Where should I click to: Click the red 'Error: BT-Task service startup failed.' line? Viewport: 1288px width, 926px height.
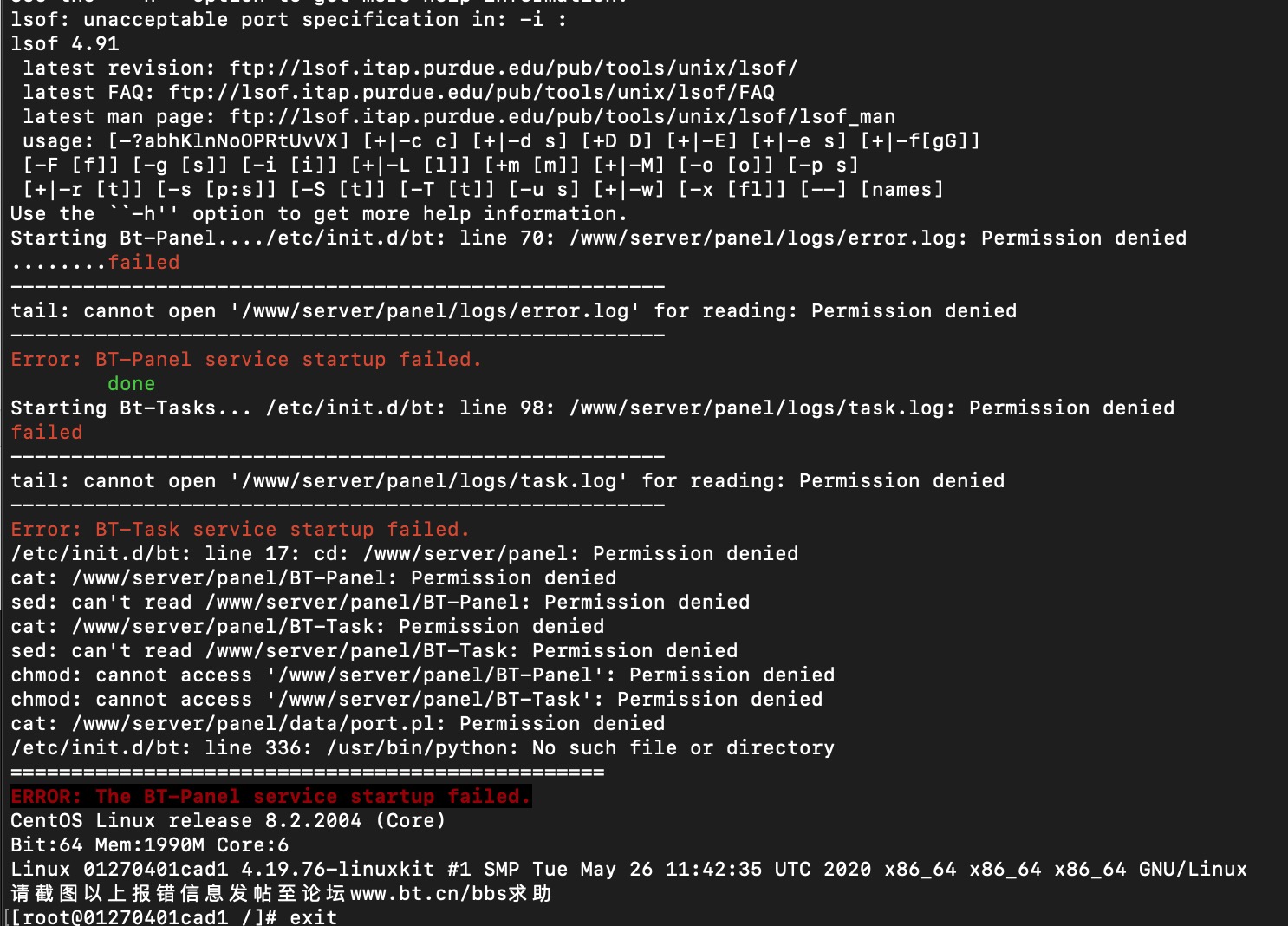(x=240, y=529)
